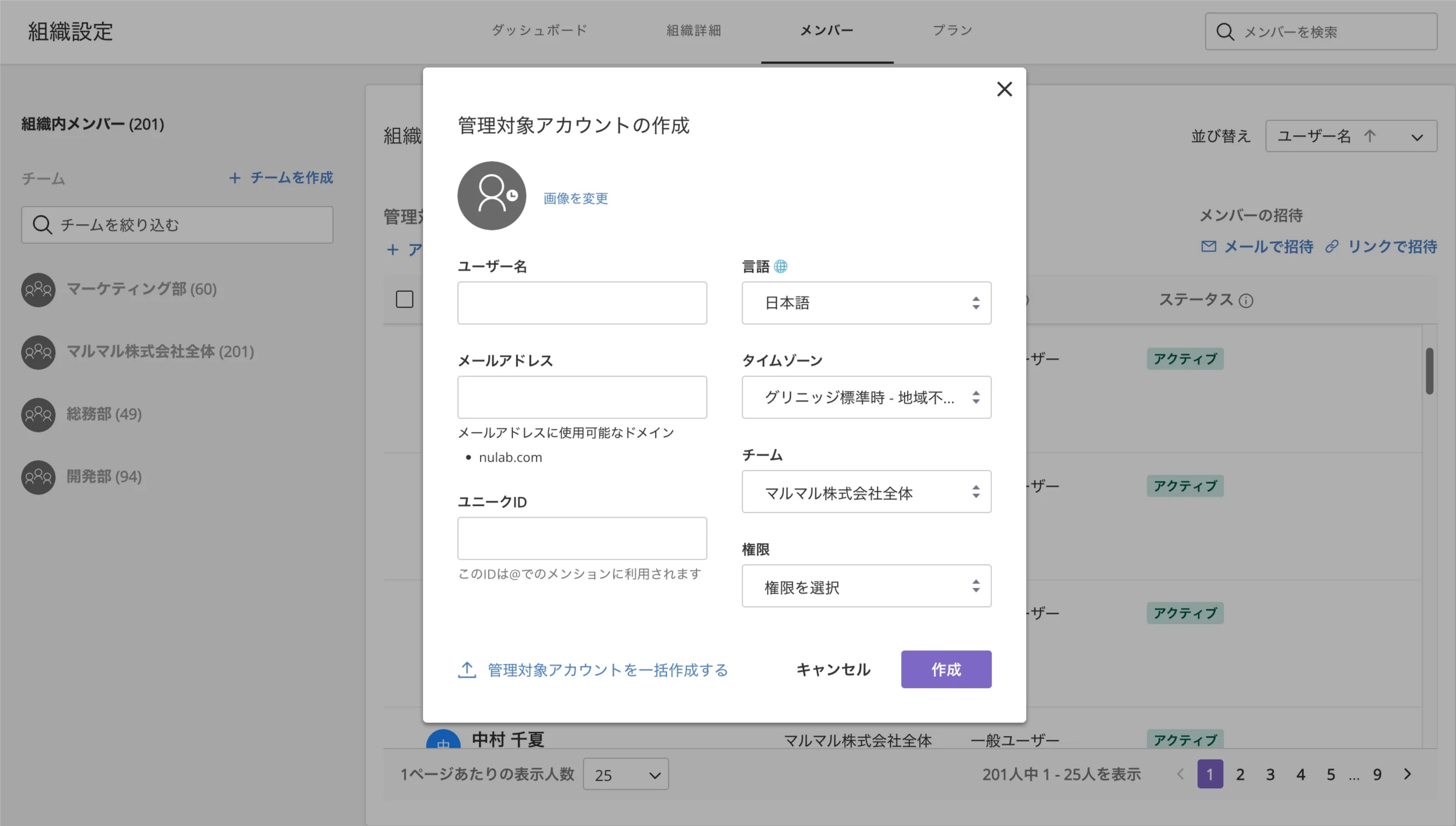1456x826 pixels.
Task: Click the chain link icon by リンクで招待
Action: click(x=1332, y=246)
